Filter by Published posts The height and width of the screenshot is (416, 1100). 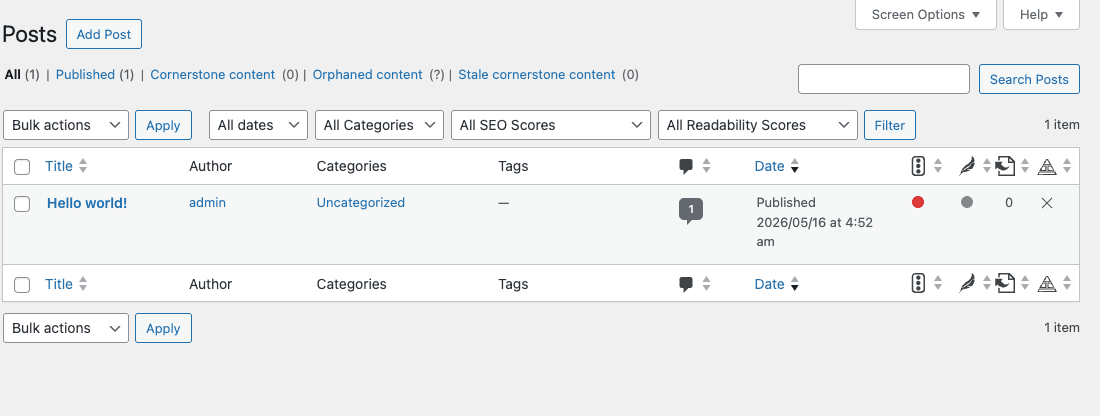tap(85, 74)
